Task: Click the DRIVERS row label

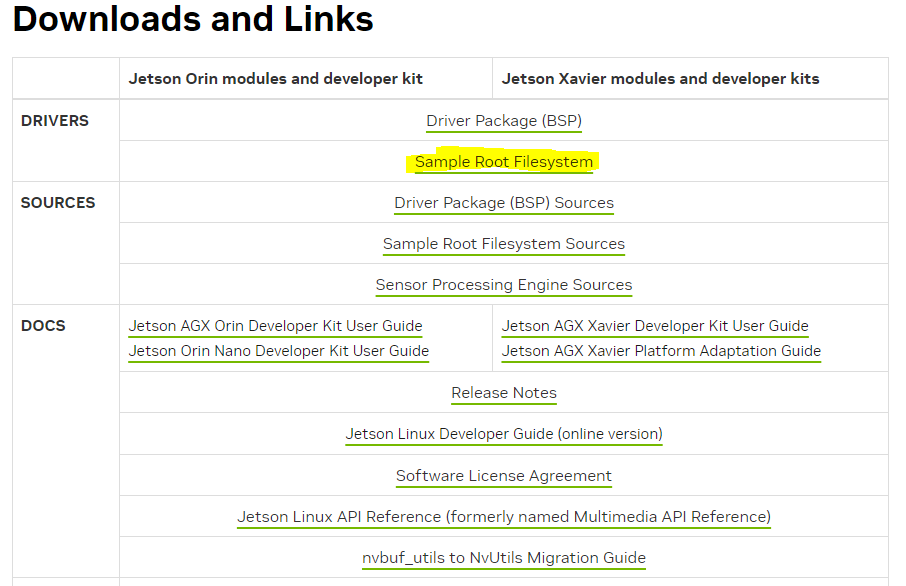Action: [55, 121]
